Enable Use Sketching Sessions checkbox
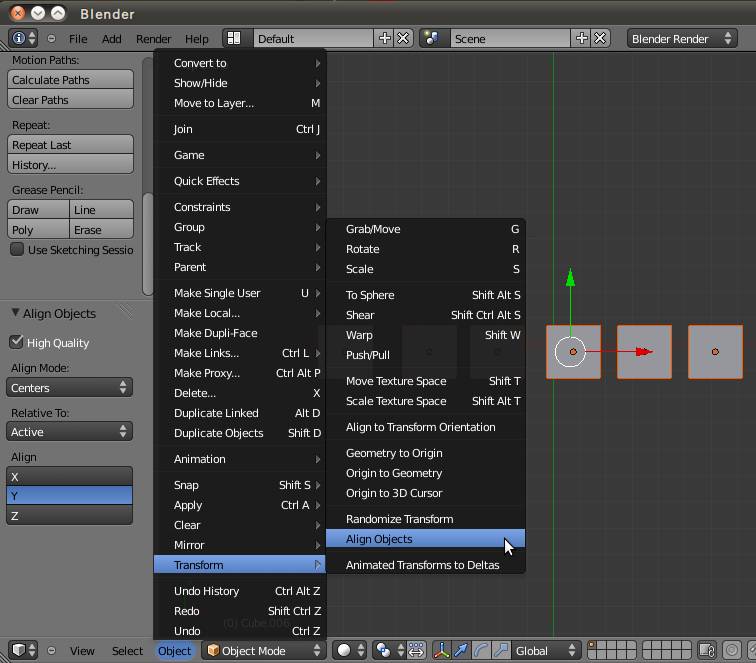The height and width of the screenshot is (663, 756). [17, 250]
